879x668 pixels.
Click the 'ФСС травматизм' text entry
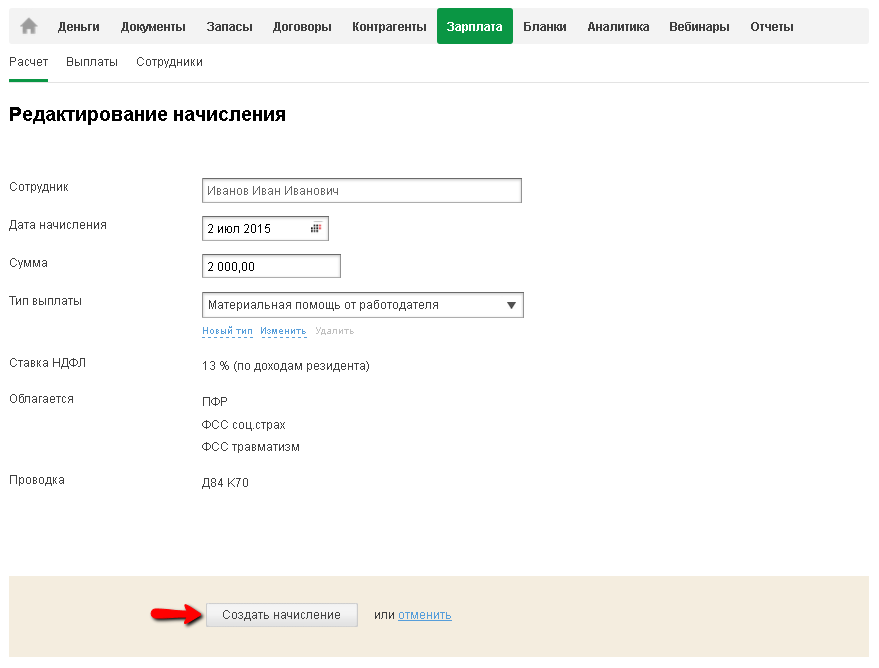[x=251, y=447]
